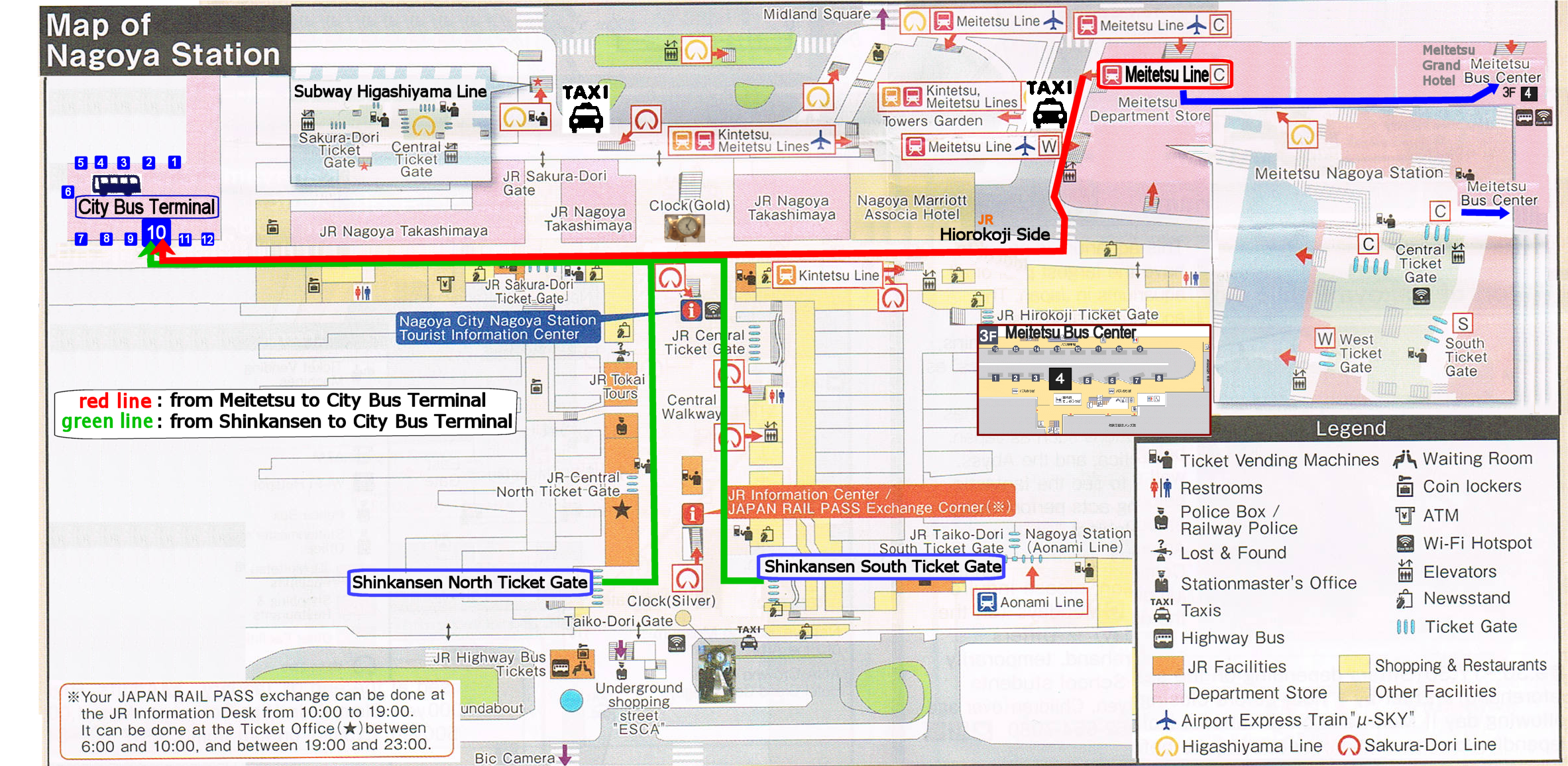Click the Kintetsu Line train sign icon
The image size is (1568, 766).
(786, 275)
